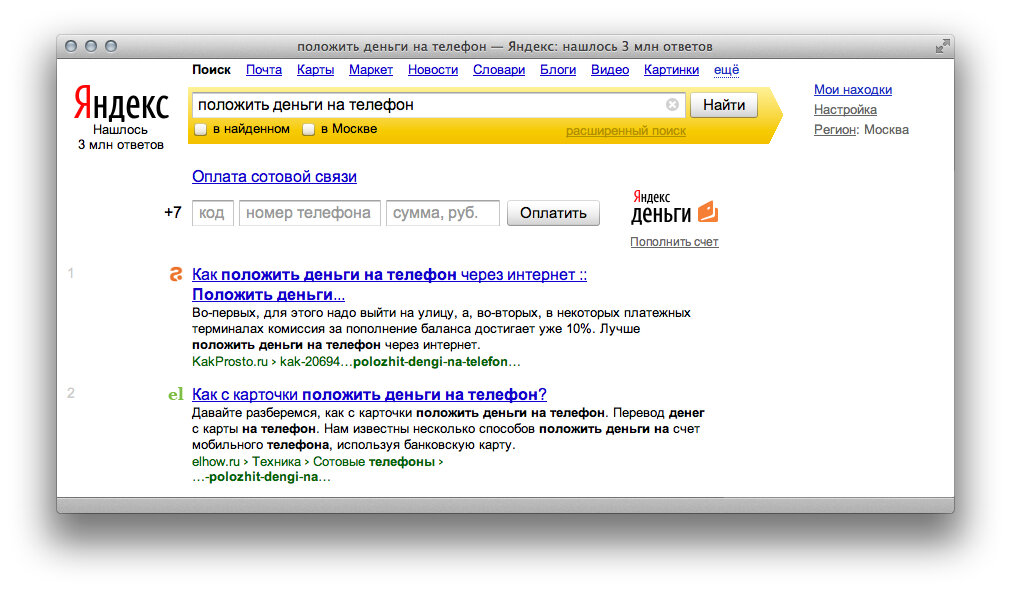Click the "Пополнить счет" link

(x=674, y=242)
